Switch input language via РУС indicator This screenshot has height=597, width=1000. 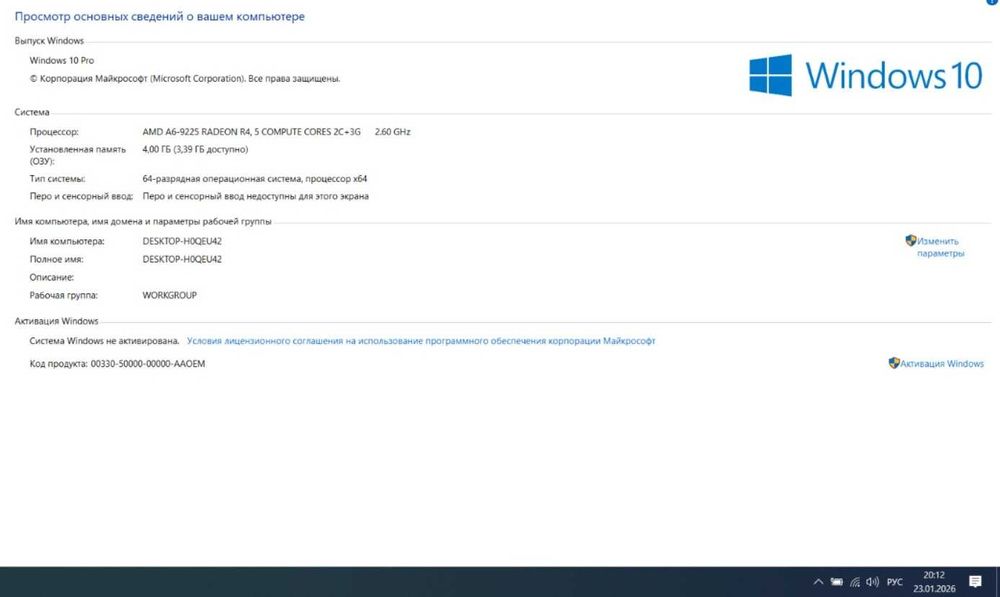coord(895,582)
